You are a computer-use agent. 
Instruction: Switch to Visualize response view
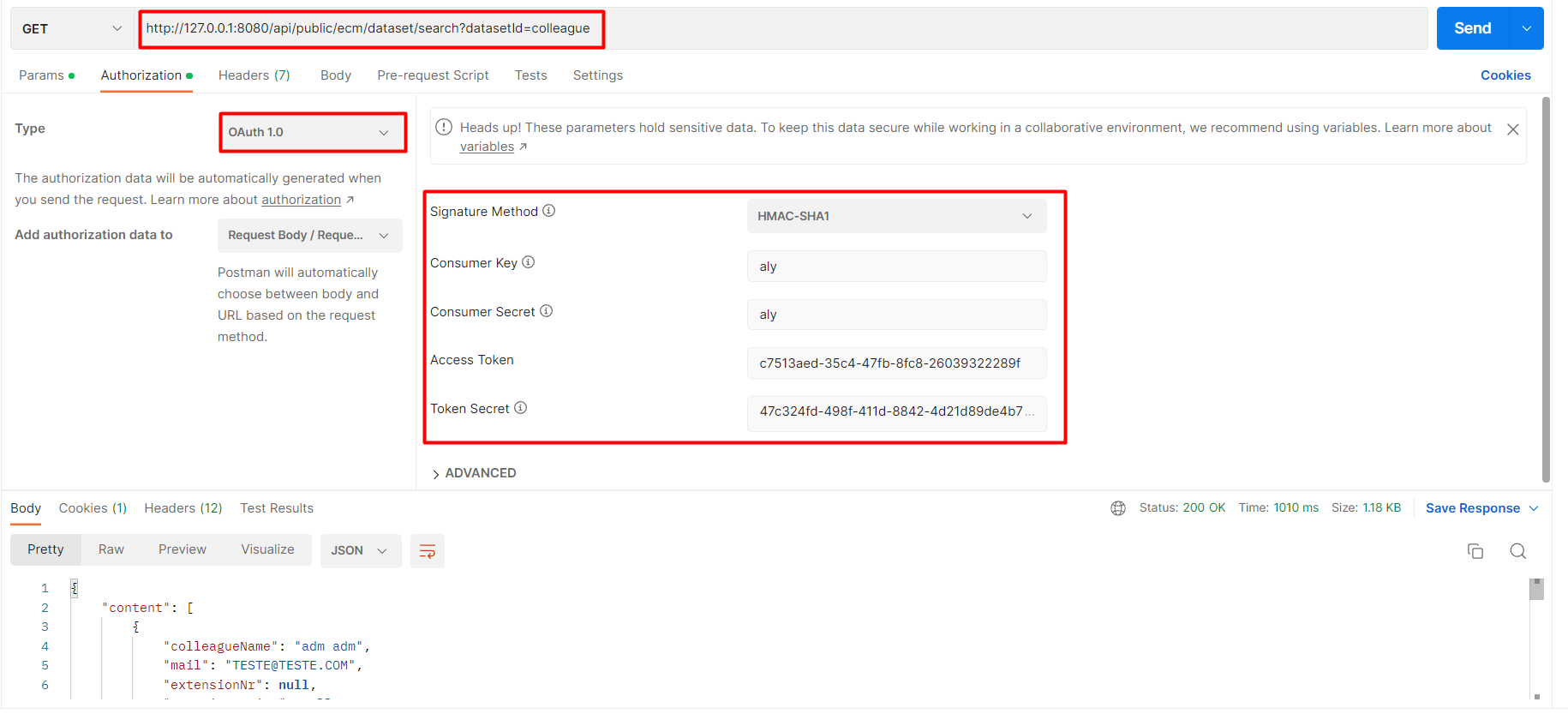[x=267, y=549]
